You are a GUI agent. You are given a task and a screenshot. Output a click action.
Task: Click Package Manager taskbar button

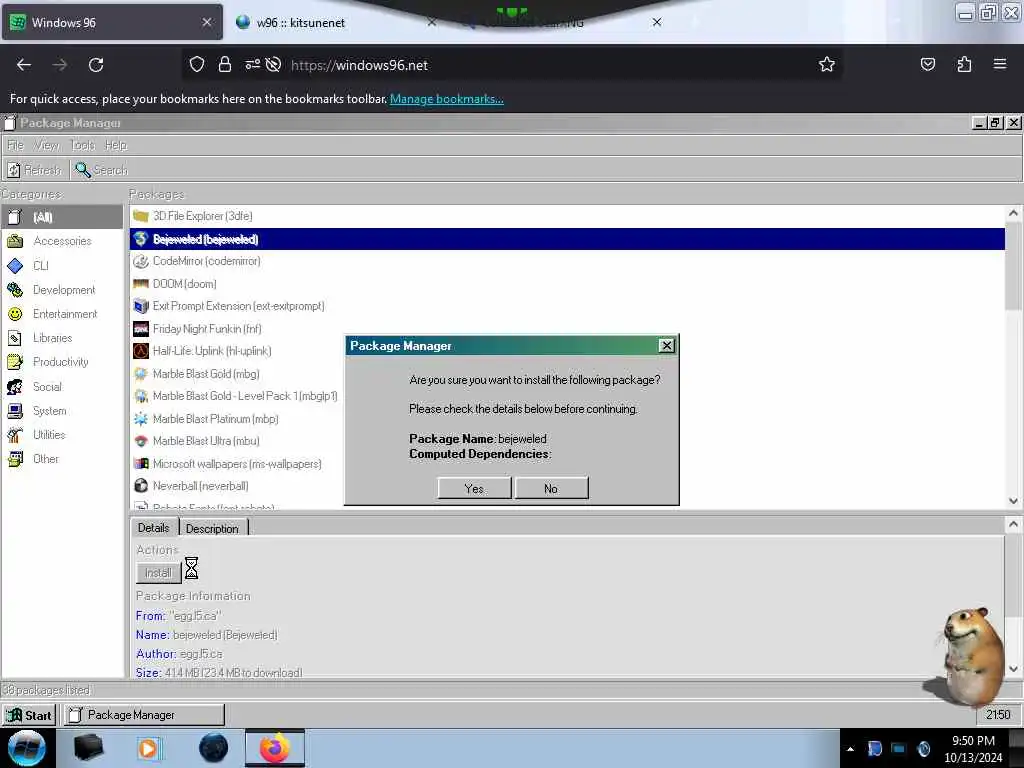[x=144, y=715]
